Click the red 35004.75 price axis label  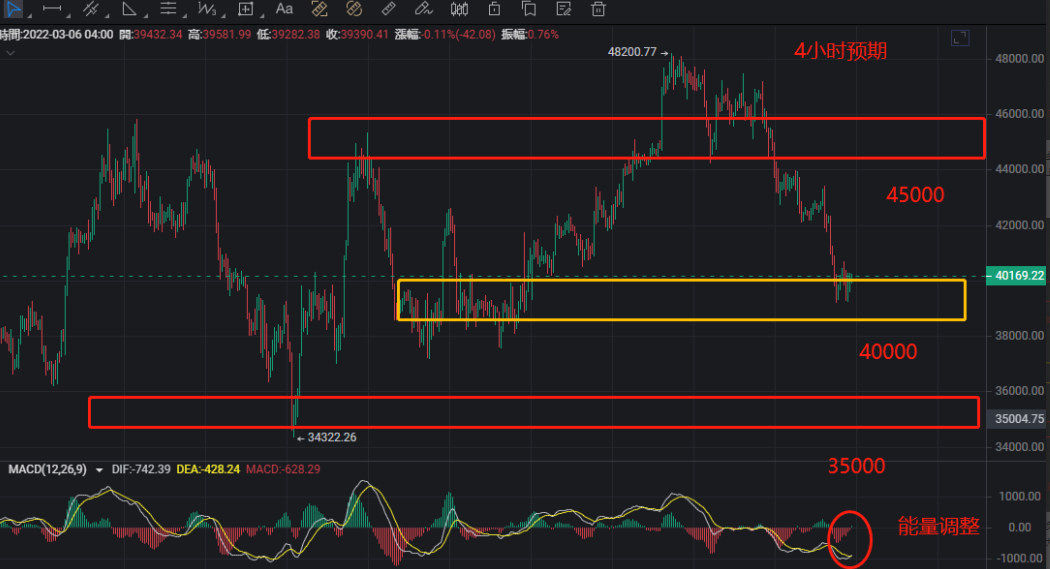pyautogui.click(x=1018, y=419)
